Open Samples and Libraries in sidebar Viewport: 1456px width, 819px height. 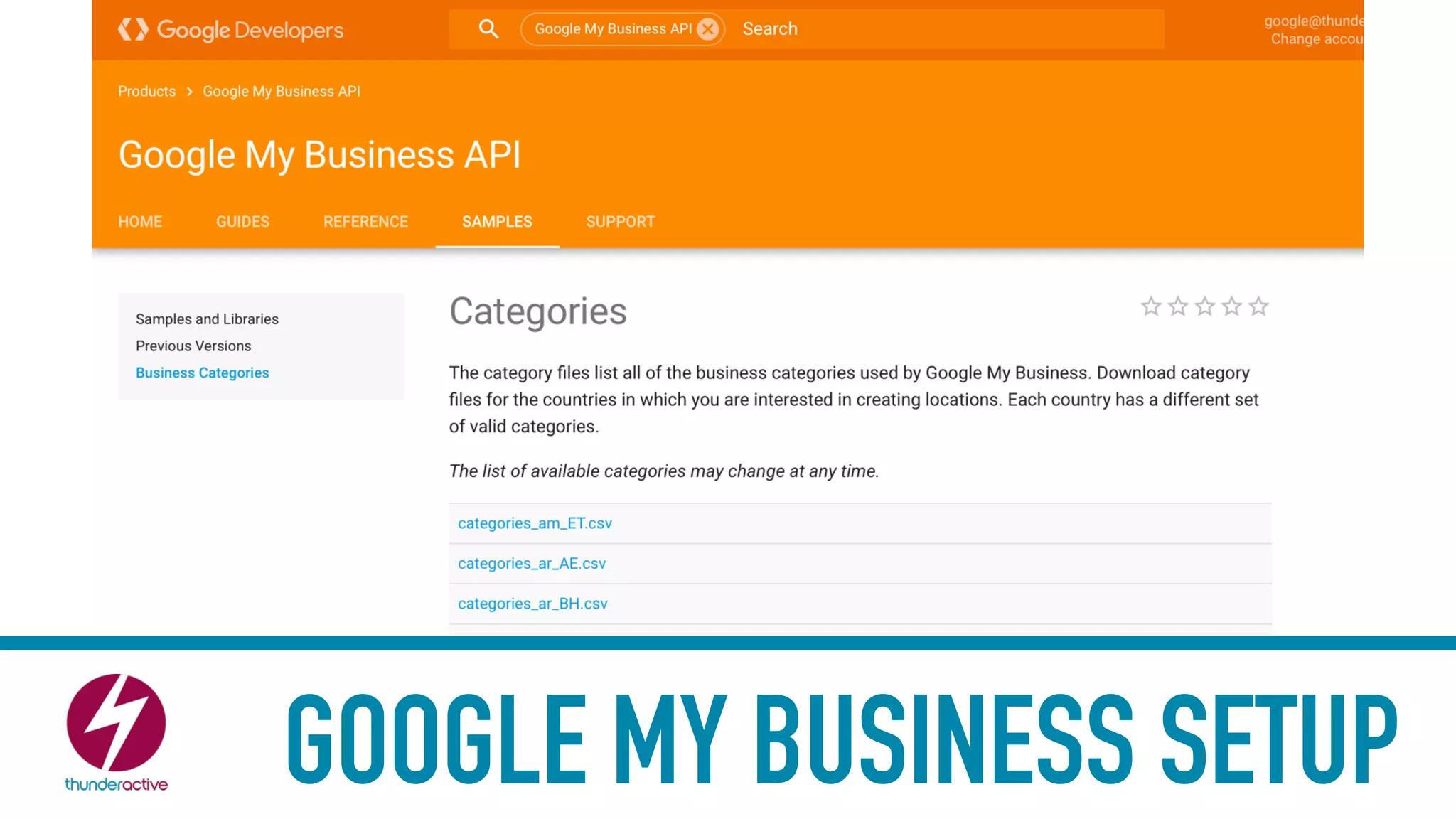pyautogui.click(x=207, y=319)
